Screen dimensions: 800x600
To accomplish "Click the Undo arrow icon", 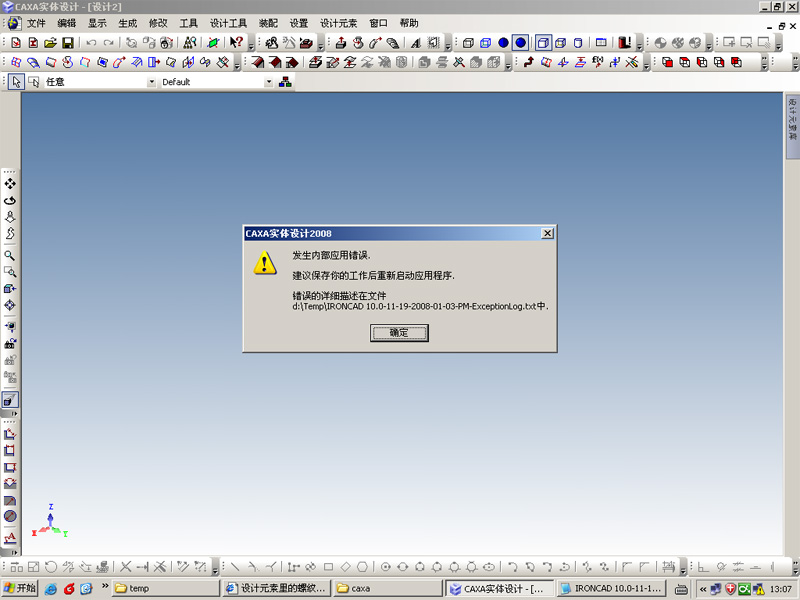I will tap(91, 43).
